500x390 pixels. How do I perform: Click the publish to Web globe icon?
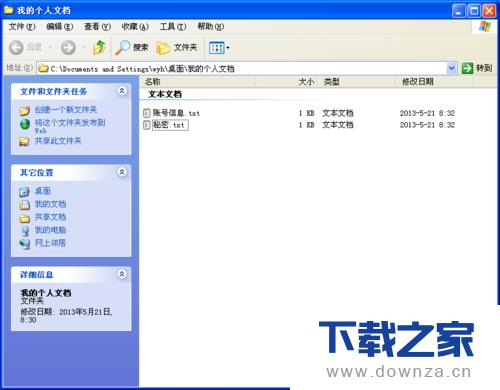pos(25,124)
